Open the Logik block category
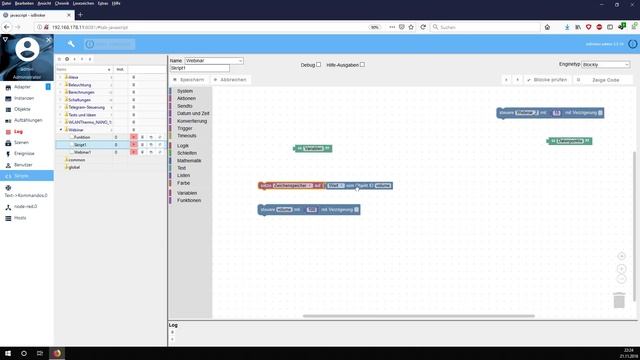Image resolution: width=640 pixels, height=360 pixels. (x=183, y=146)
